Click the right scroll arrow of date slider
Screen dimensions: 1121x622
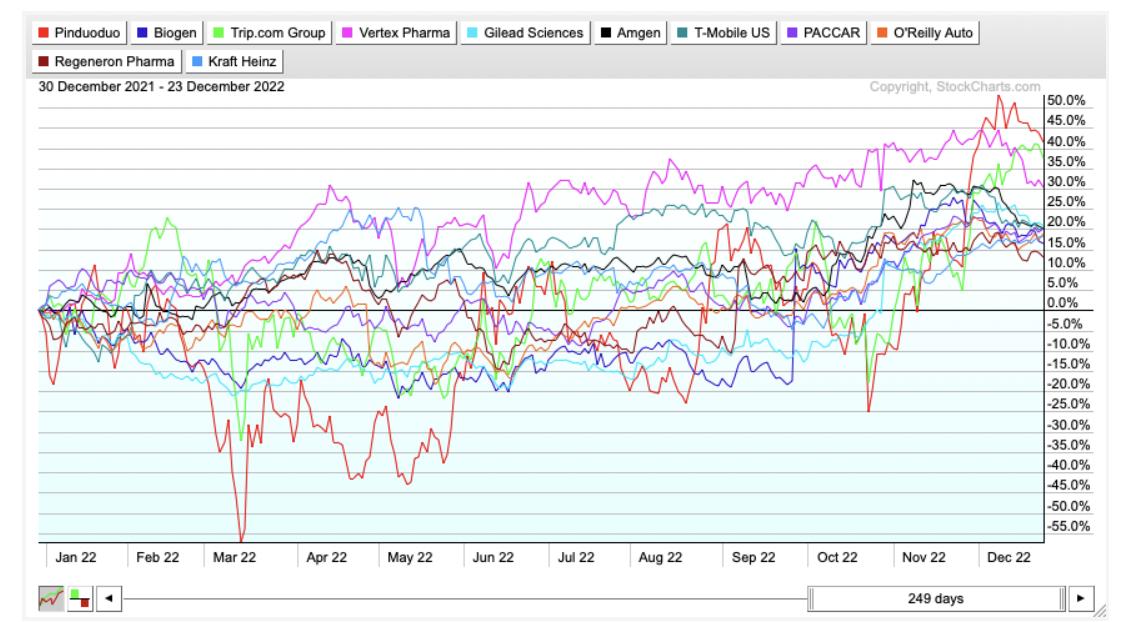[1081, 598]
